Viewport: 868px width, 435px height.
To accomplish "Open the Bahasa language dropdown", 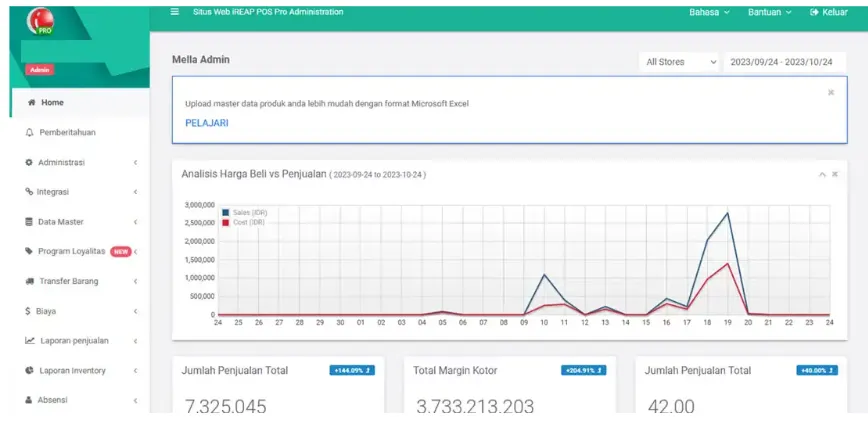I will point(709,12).
